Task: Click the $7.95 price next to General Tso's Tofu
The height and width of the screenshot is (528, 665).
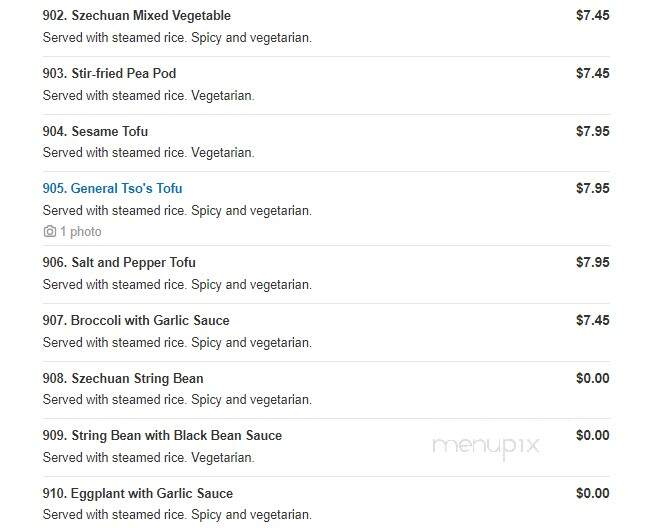Action: pyautogui.click(x=592, y=188)
